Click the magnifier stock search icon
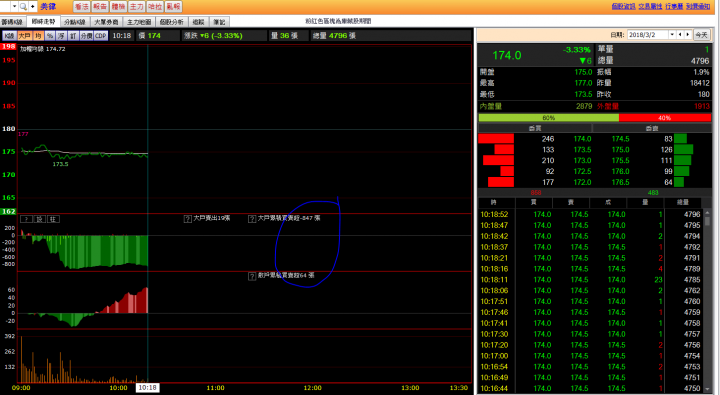This screenshot has height=395, width=720. (23, 6)
